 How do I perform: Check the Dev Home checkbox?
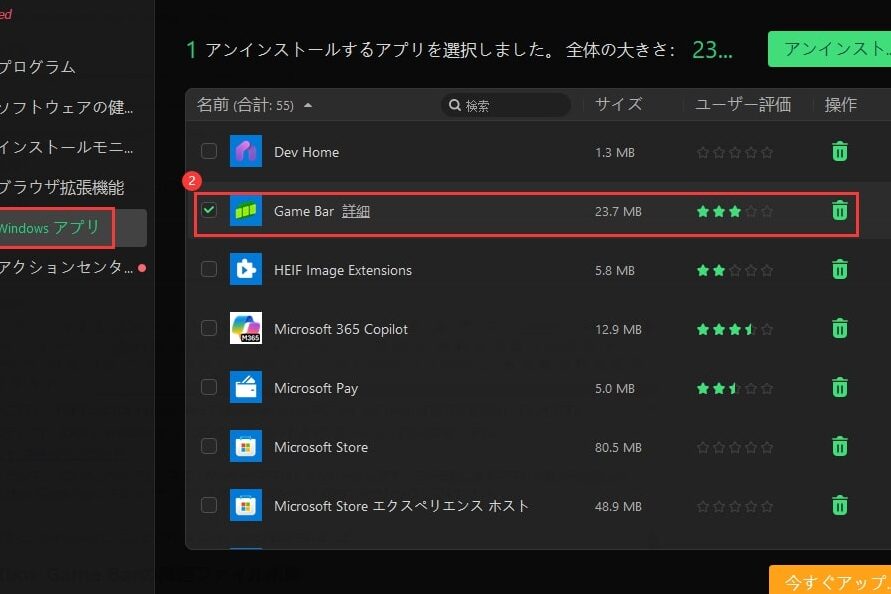(x=209, y=151)
